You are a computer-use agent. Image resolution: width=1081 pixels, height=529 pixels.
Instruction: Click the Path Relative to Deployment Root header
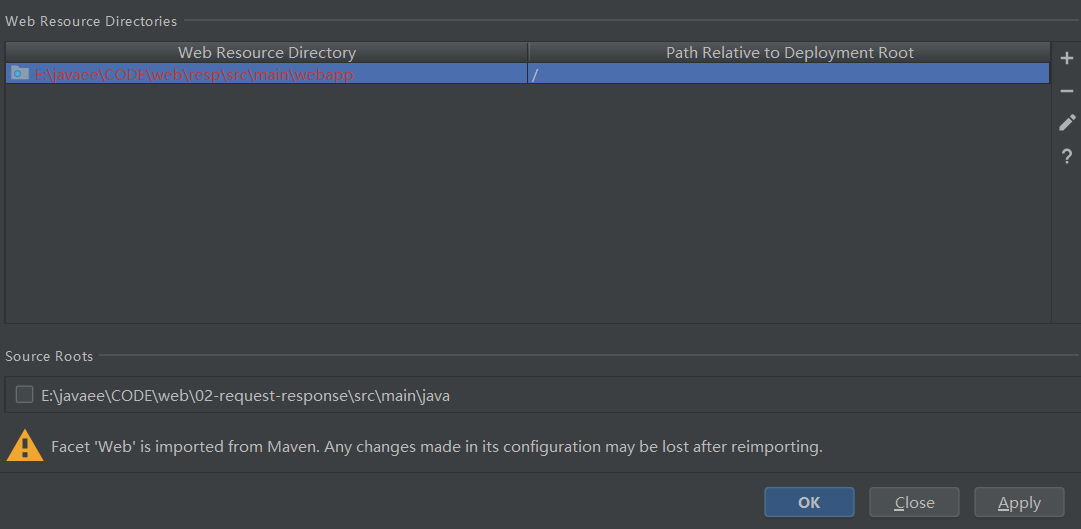[789, 52]
